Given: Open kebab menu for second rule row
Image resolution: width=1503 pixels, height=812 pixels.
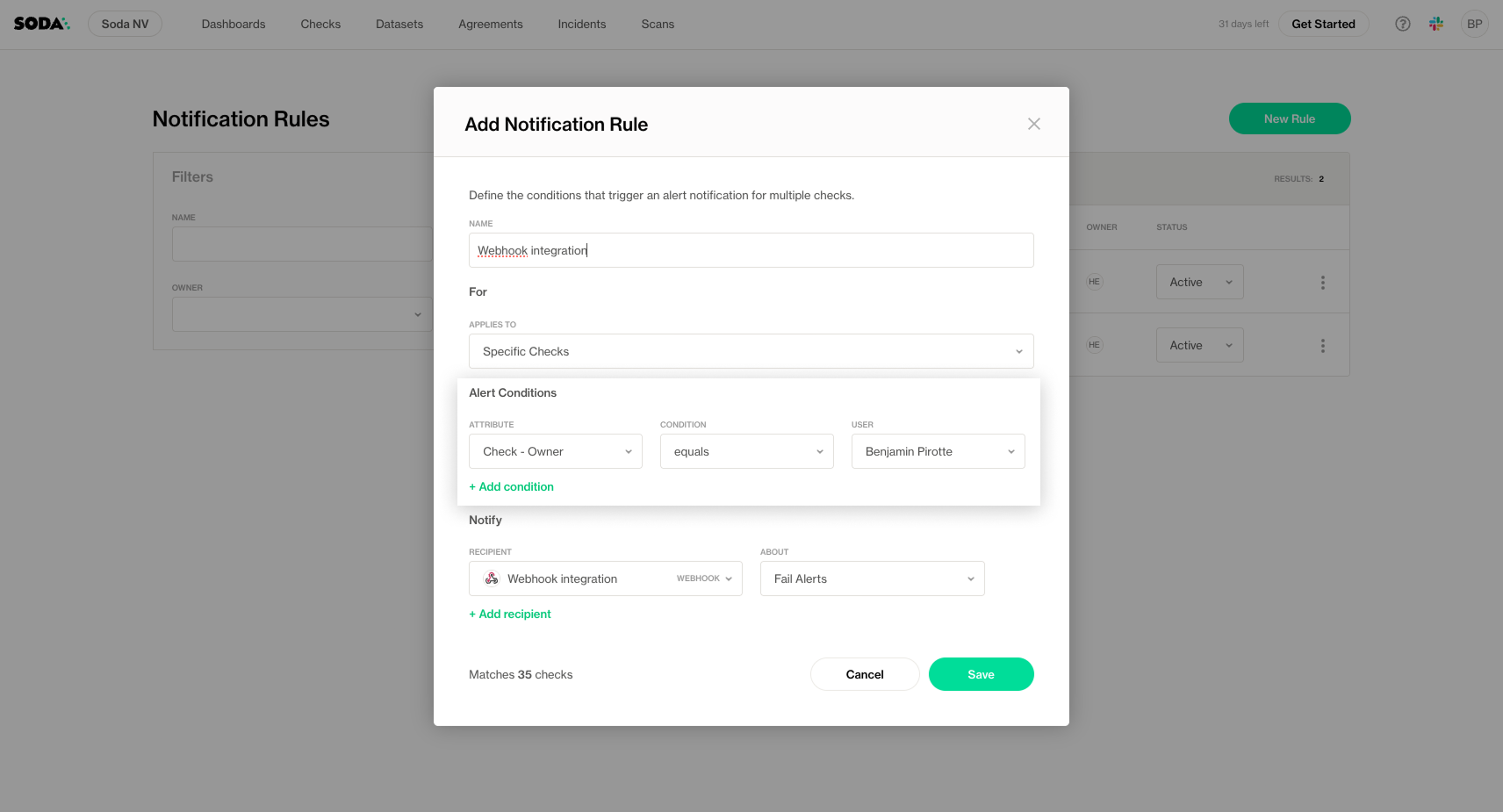Looking at the screenshot, I should tap(1323, 346).
